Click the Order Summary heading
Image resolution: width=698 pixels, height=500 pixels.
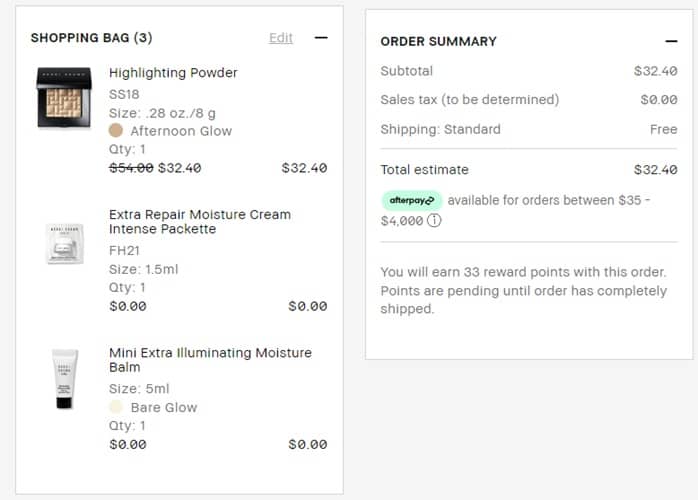point(438,41)
